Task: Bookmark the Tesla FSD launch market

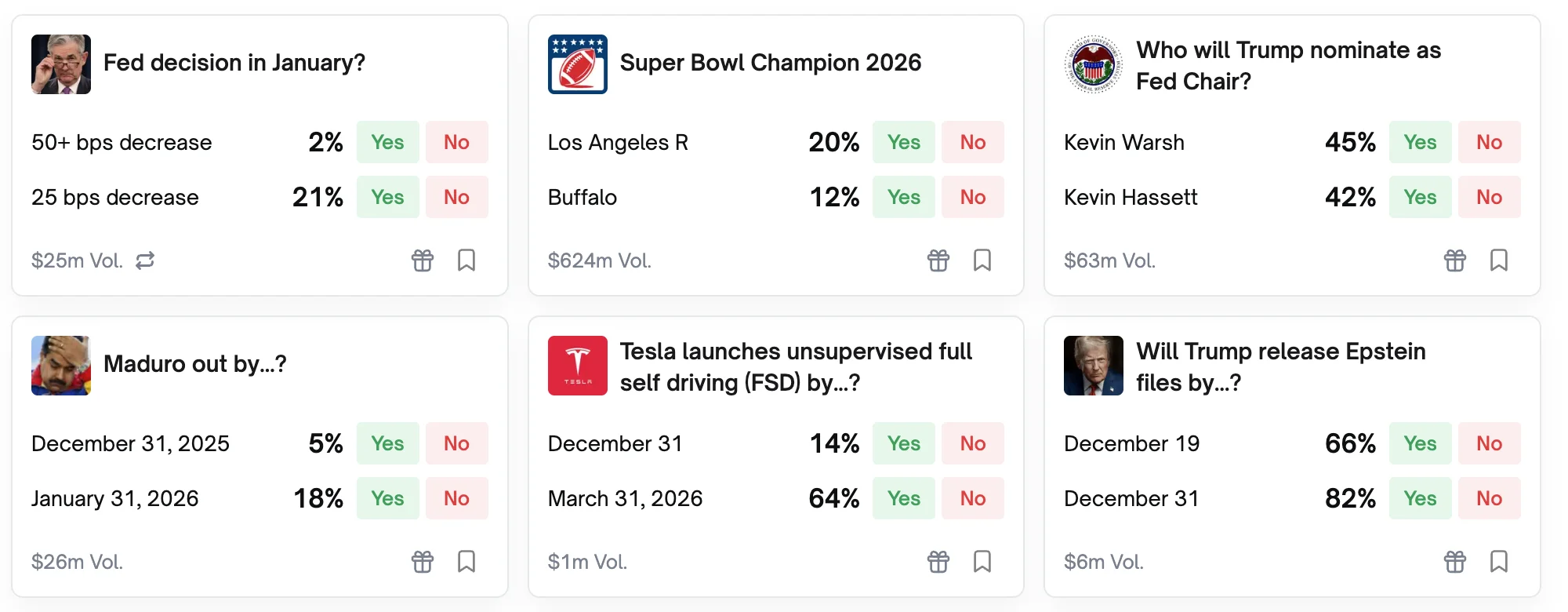Action: pos(982,562)
